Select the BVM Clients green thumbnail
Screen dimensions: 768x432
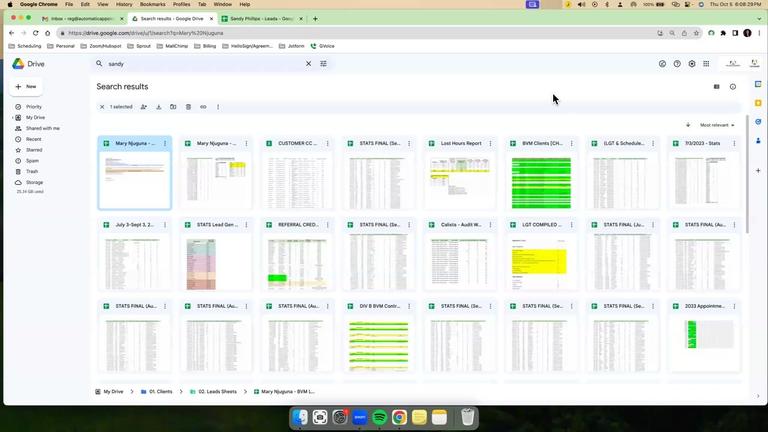tap(541, 182)
